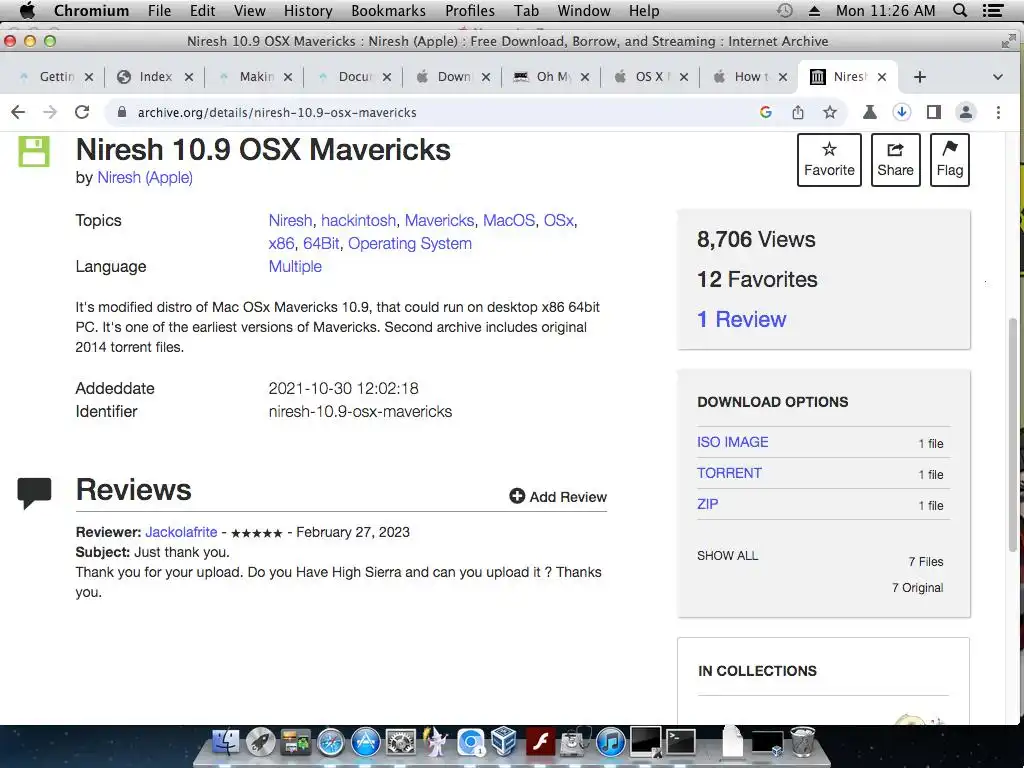Click the Reviews speech bubble icon
1024x768 pixels.
[34, 494]
